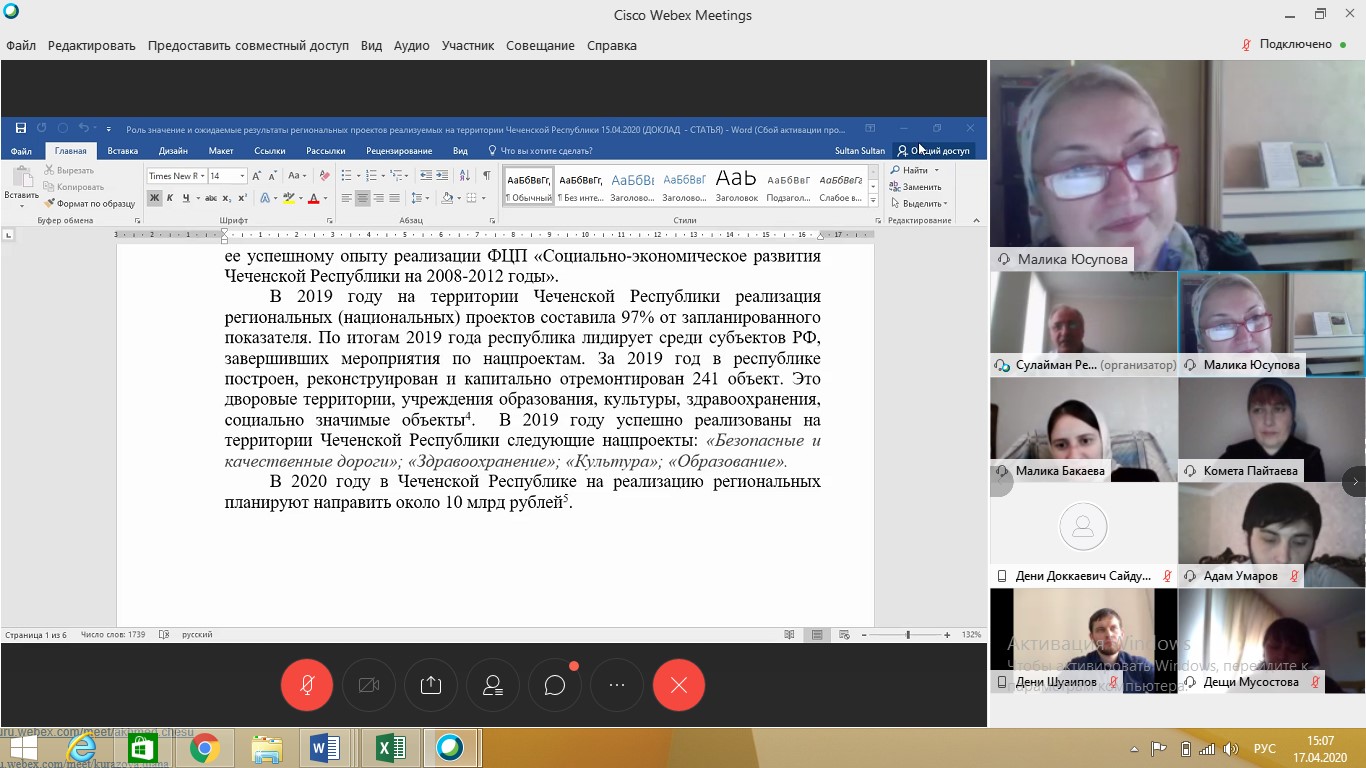Apply bulleted list in Word
Image resolution: width=1366 pixels, height=768 pixels.
pyautogui.click(x=346, y=176)
